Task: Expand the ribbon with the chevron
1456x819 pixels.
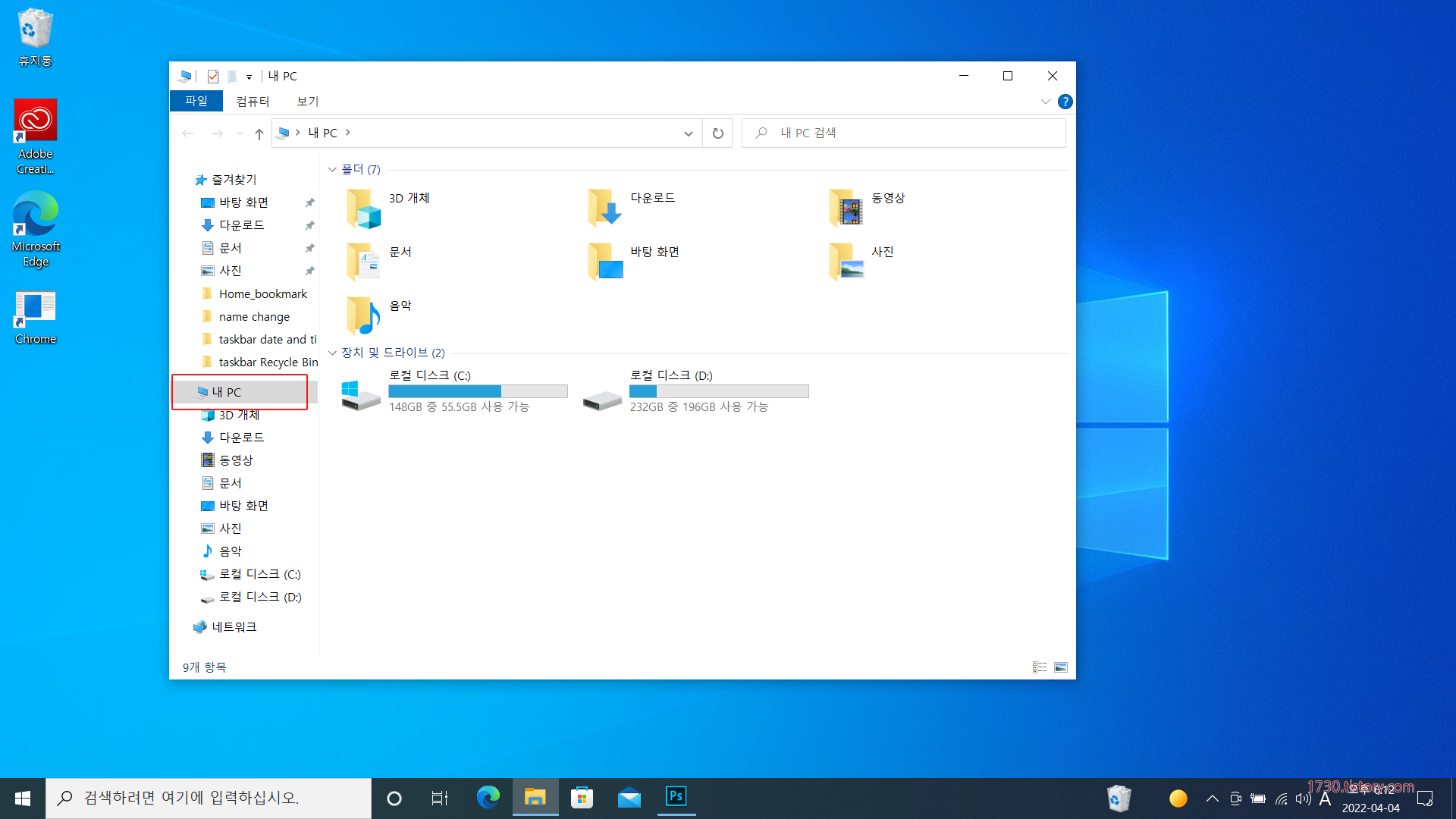Action: click(x=1045, y=102)
